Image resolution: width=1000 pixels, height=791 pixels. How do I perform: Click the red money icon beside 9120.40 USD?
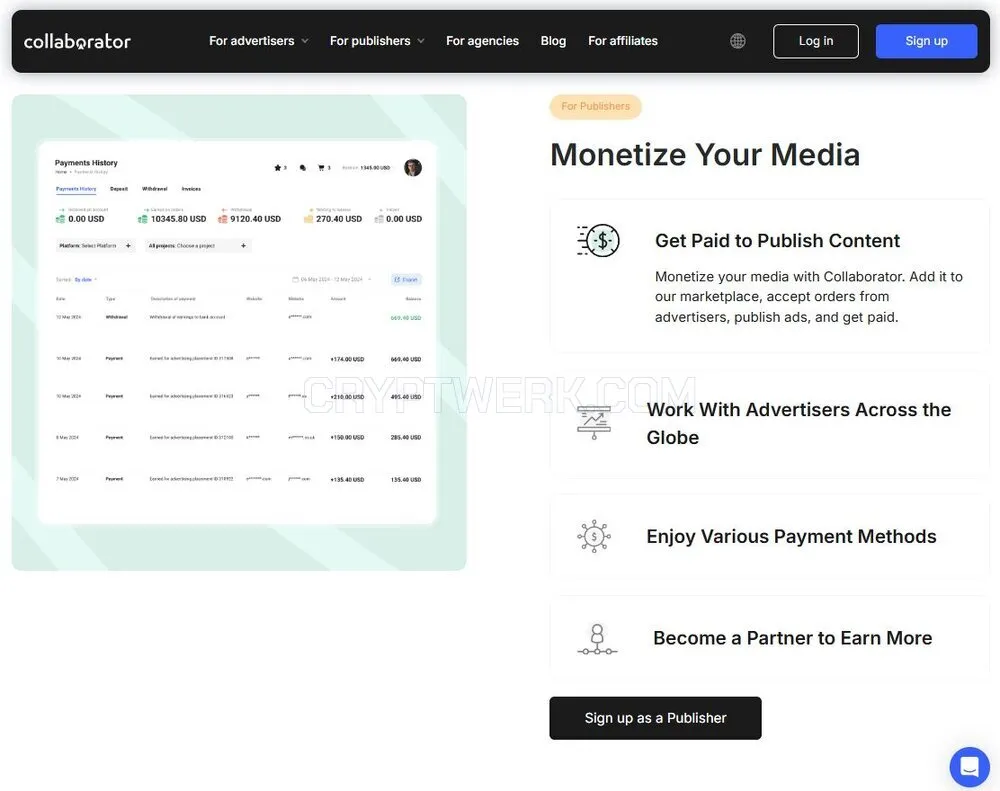[223, 219]
